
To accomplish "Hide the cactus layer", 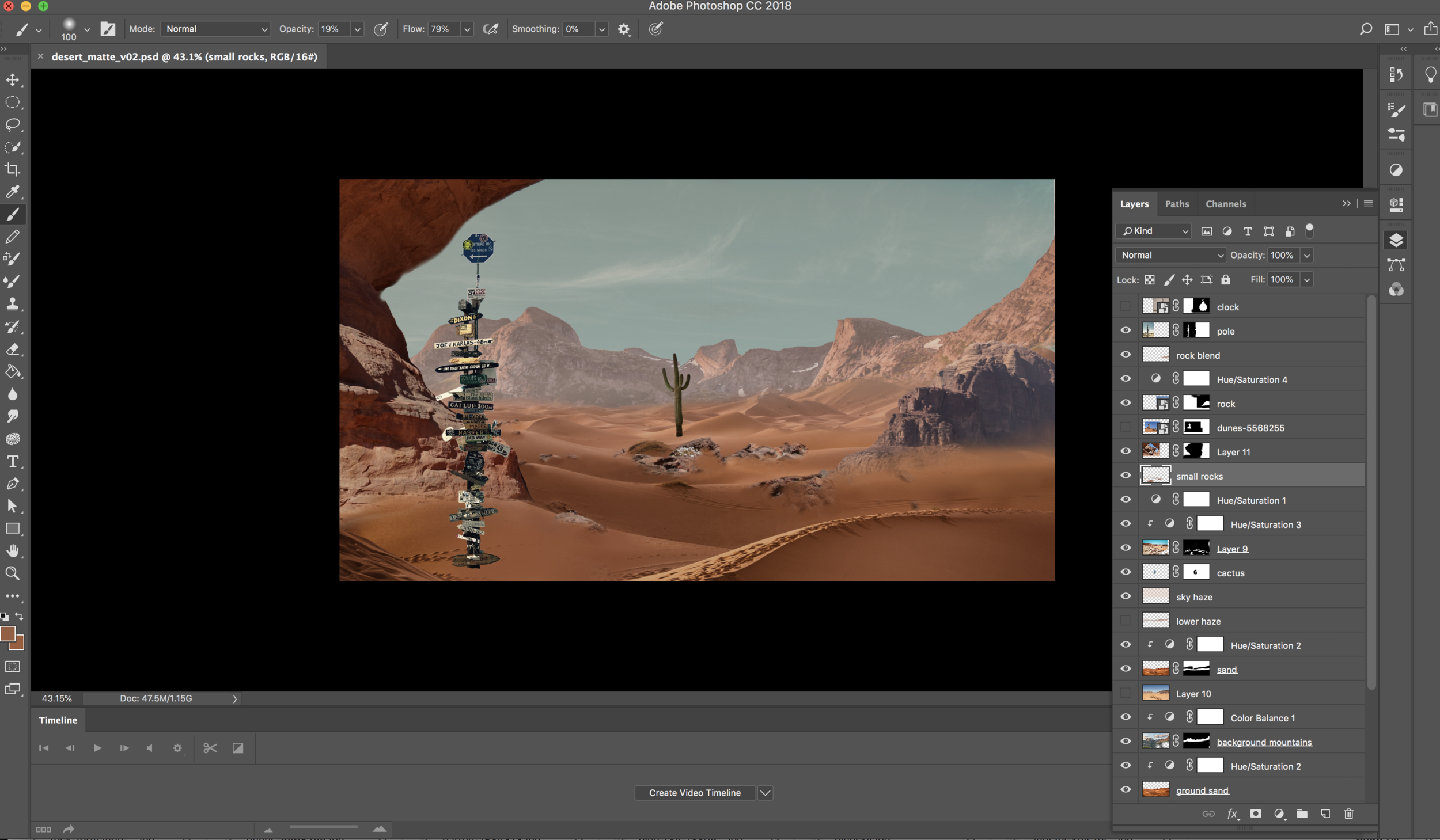I will pyautogui.click(x=1126, y=572).
